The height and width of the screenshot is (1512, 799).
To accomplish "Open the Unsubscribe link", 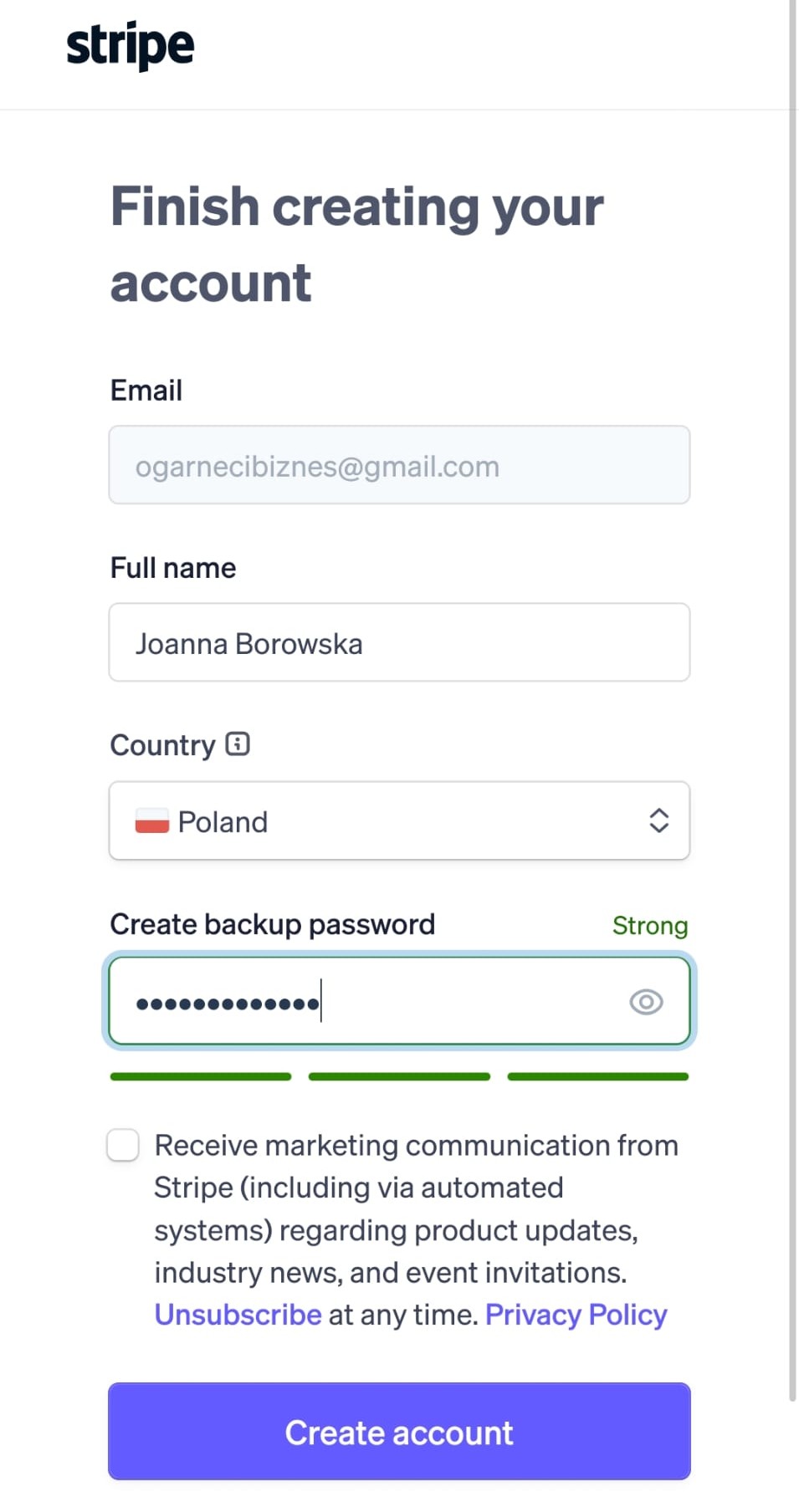I will tap(238, 1315).
